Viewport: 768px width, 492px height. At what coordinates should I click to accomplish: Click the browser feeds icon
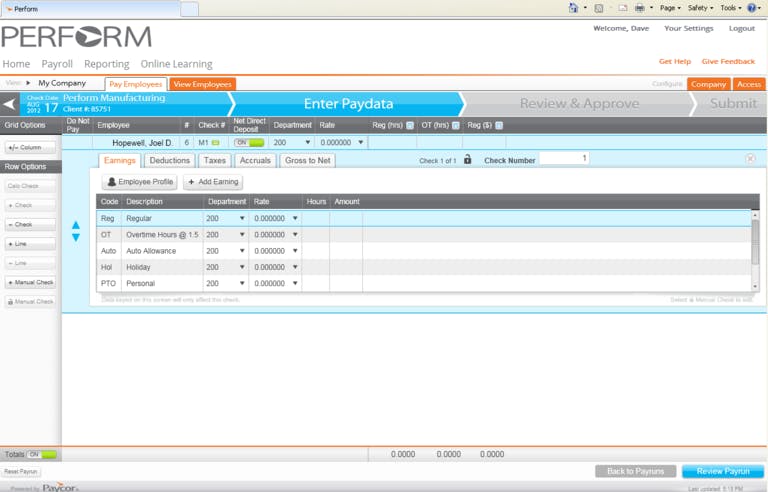(599, 8)
